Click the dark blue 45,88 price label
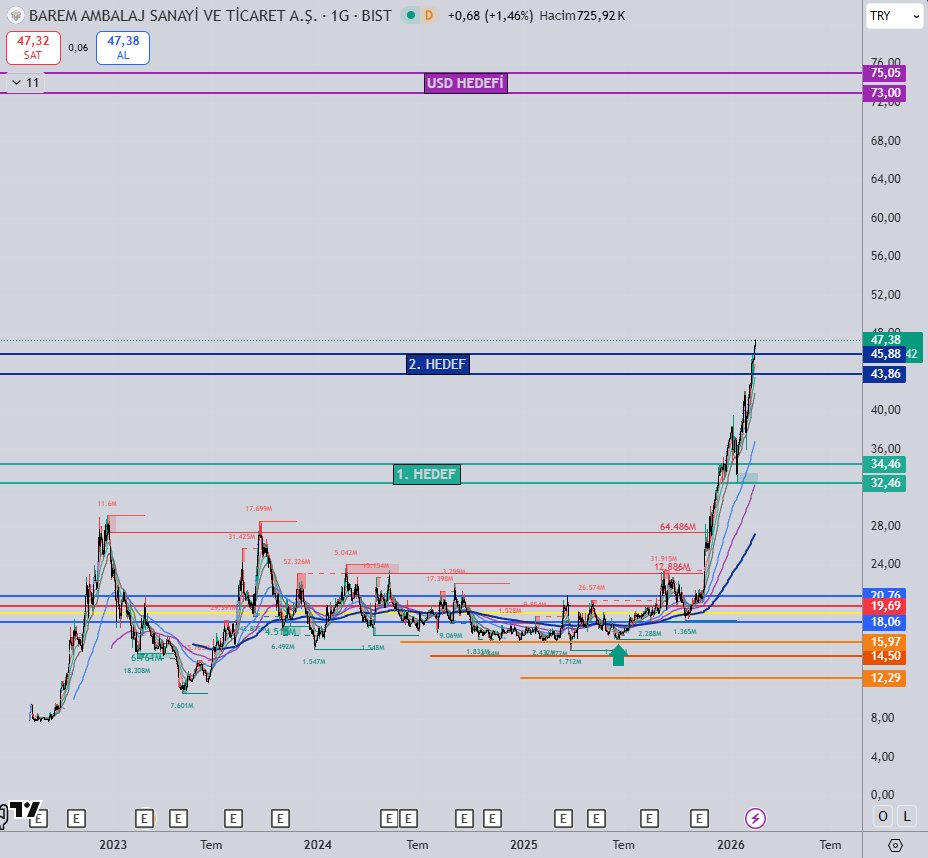928x858 pixels. 885,354
